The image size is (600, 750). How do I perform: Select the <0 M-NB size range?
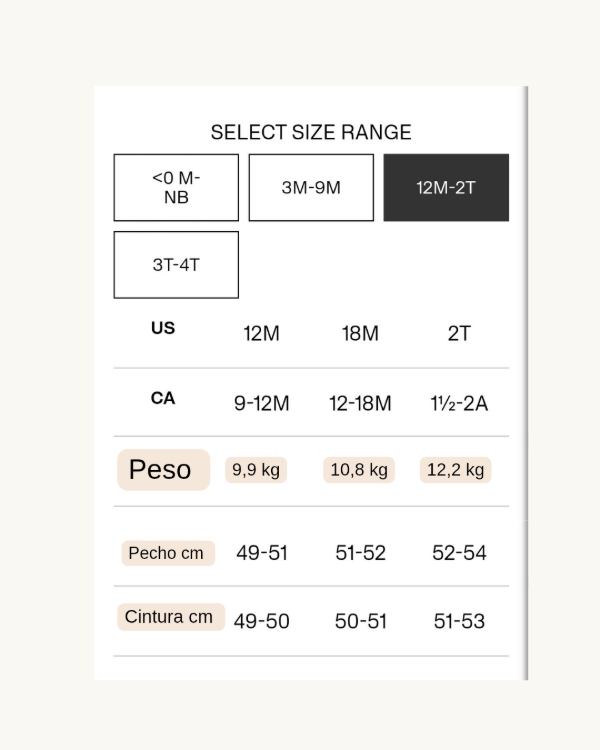coord(176,188)
